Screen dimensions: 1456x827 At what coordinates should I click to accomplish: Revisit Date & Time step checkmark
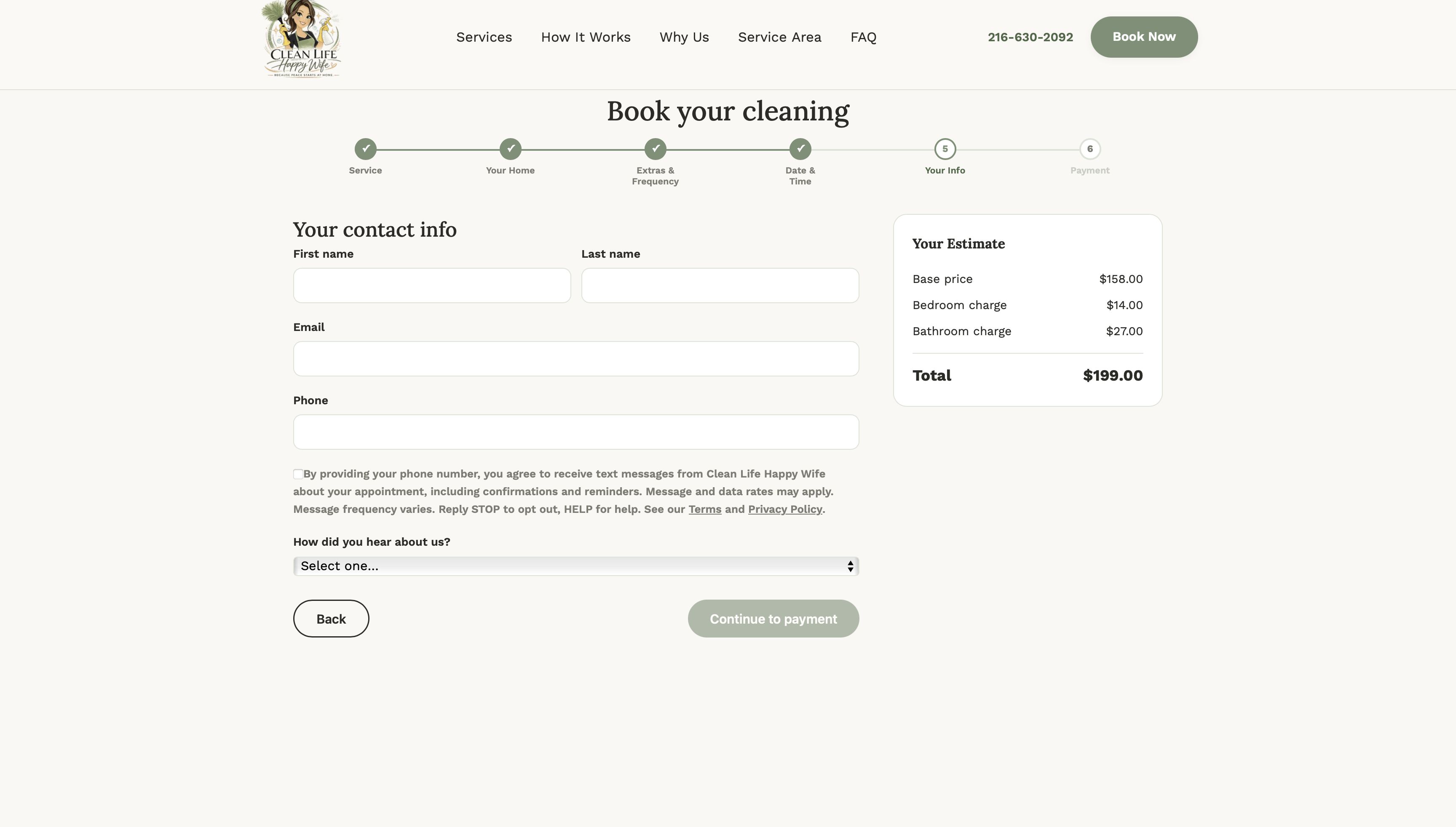(800, 149)
